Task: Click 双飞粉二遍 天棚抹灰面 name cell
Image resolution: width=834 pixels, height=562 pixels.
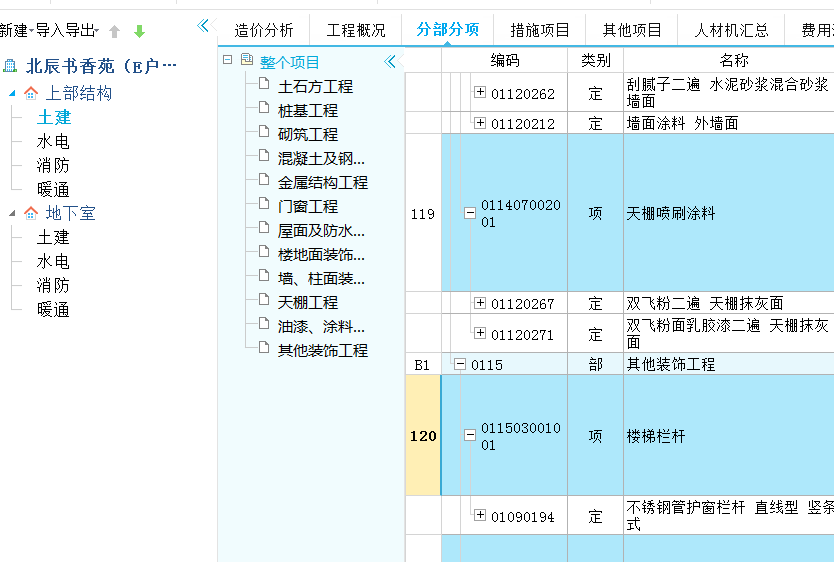Action: pyautogui.click(x=729, y=303)
